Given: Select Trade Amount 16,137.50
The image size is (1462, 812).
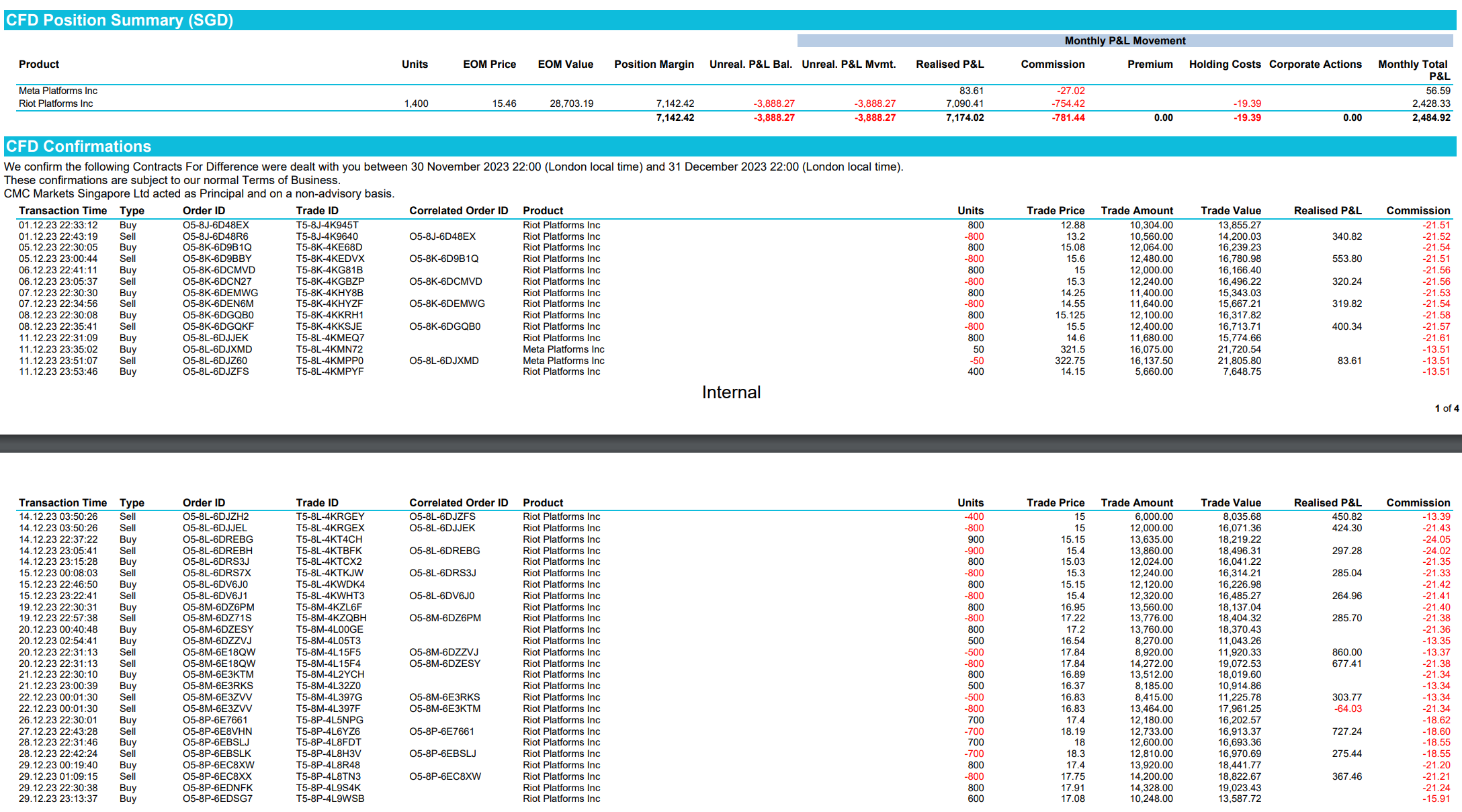Looking at the screenshot, I should [x=1151, y=361].
